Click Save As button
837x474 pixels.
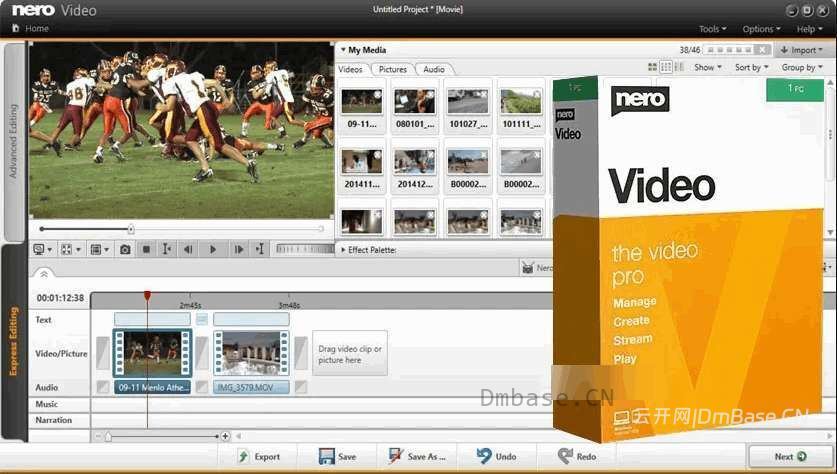coord(417,456)
